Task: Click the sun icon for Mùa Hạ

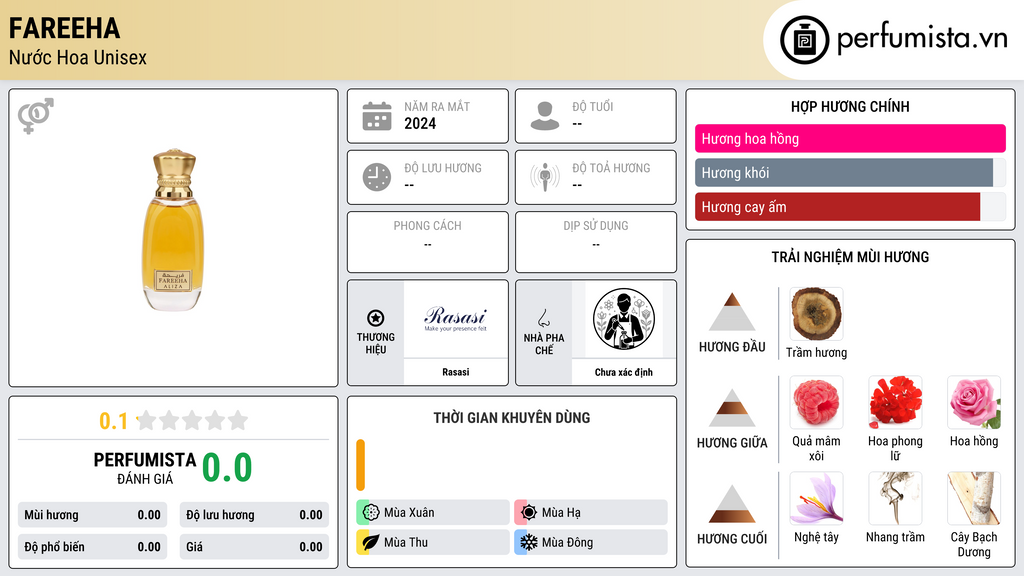Action: click(x=529, y=513)
